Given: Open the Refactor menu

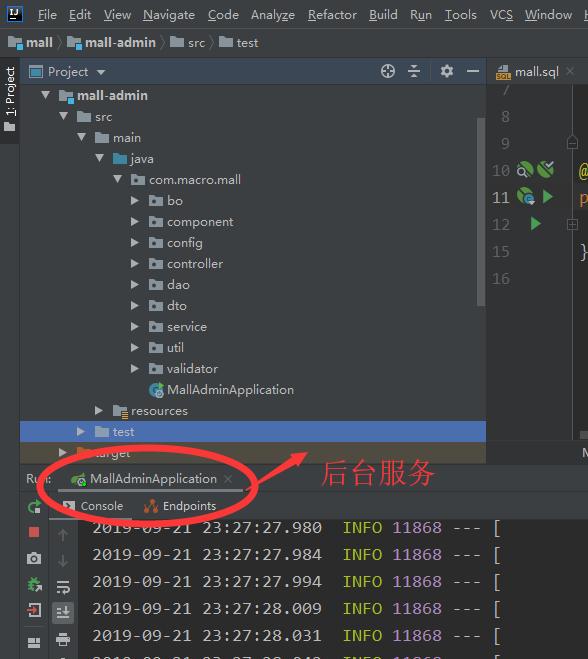Looking at the screenshot, I should click(x=332, y=15).
